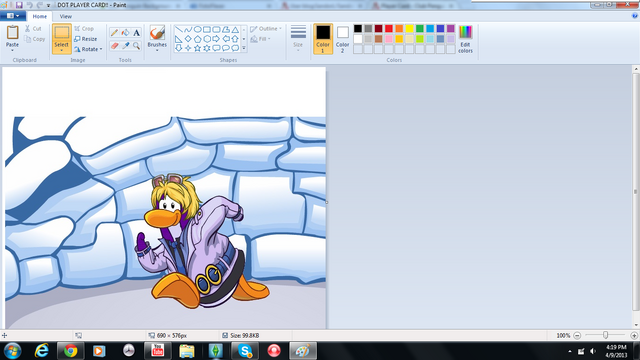The height and width of the screenshot is (360, 640).
Task: Open Google Chrome from the taskbar
Action: 71,351
